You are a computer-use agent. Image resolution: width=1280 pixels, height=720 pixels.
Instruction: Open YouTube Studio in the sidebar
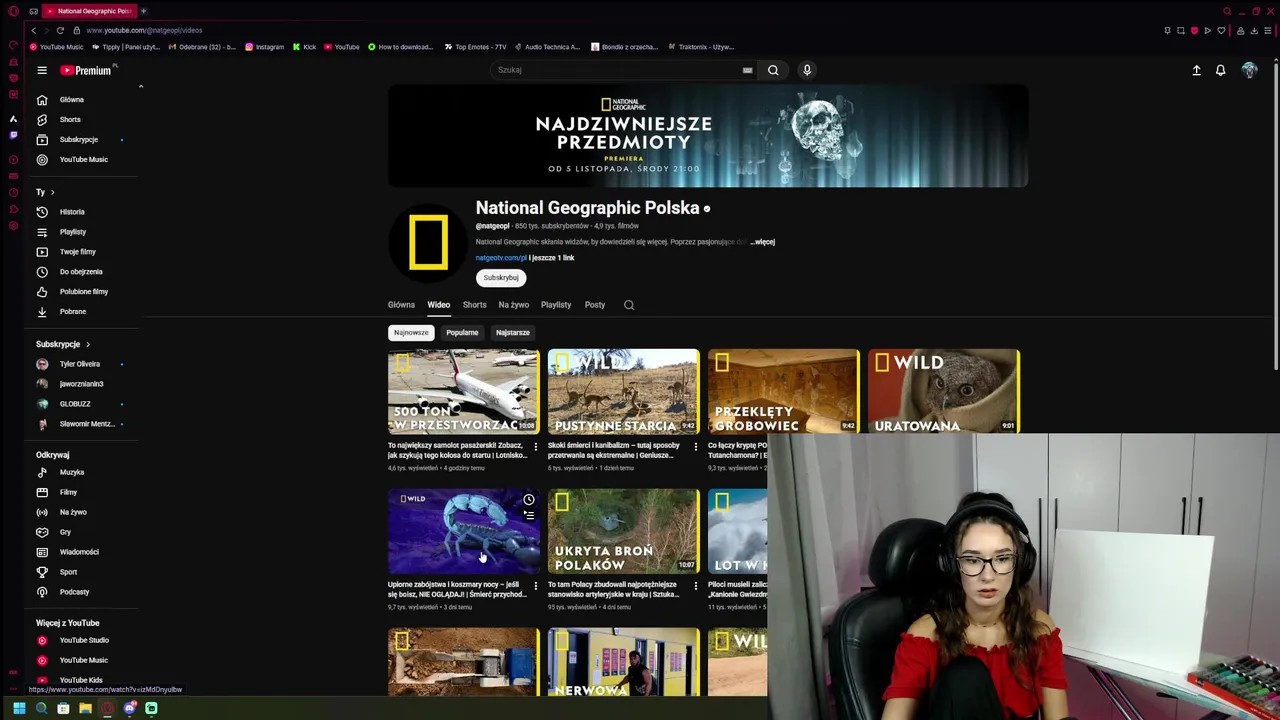pyautogui.click(x=84, y=640)
